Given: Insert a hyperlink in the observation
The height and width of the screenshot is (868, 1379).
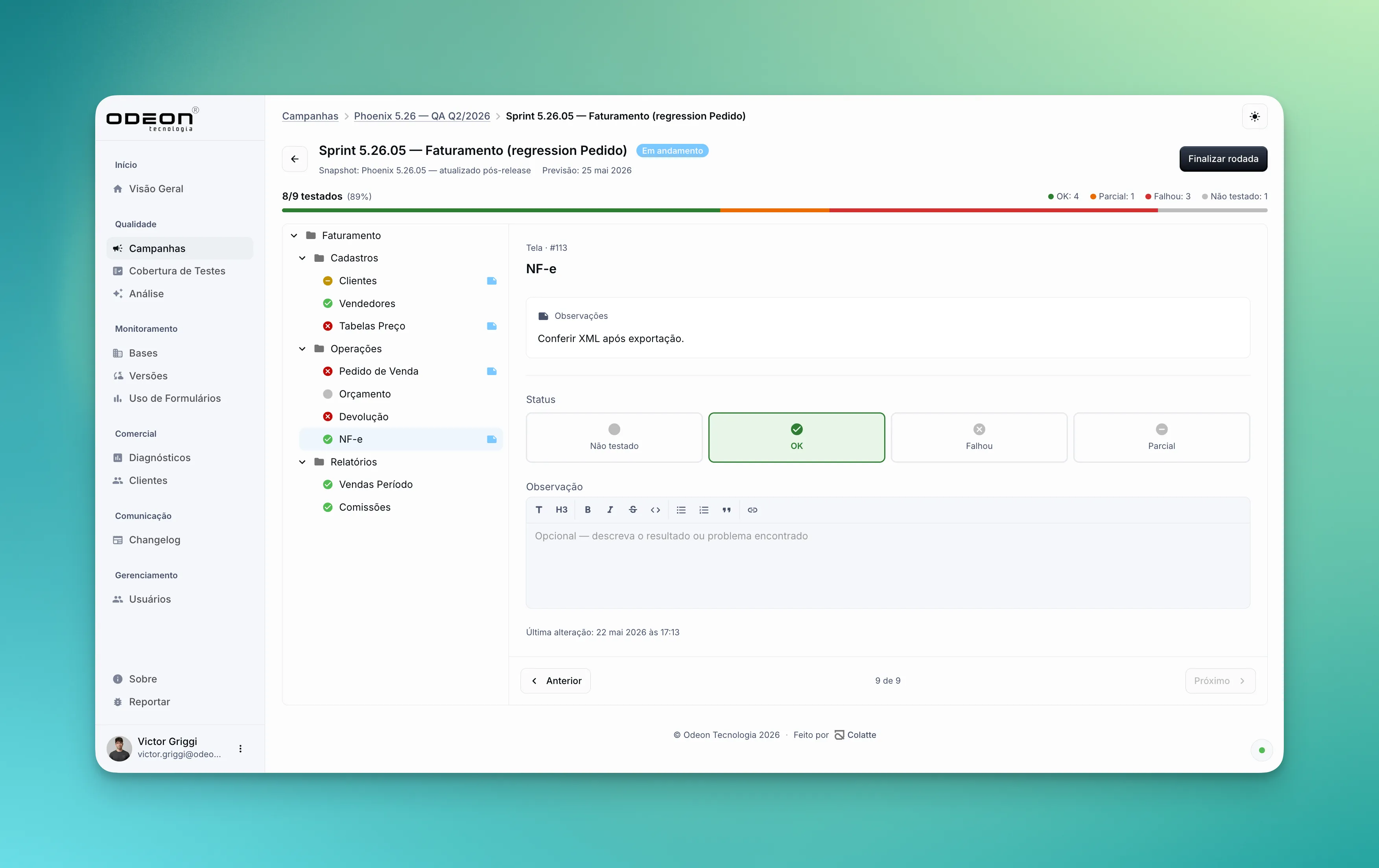Looking at the screenshot, I should point(752,510).
